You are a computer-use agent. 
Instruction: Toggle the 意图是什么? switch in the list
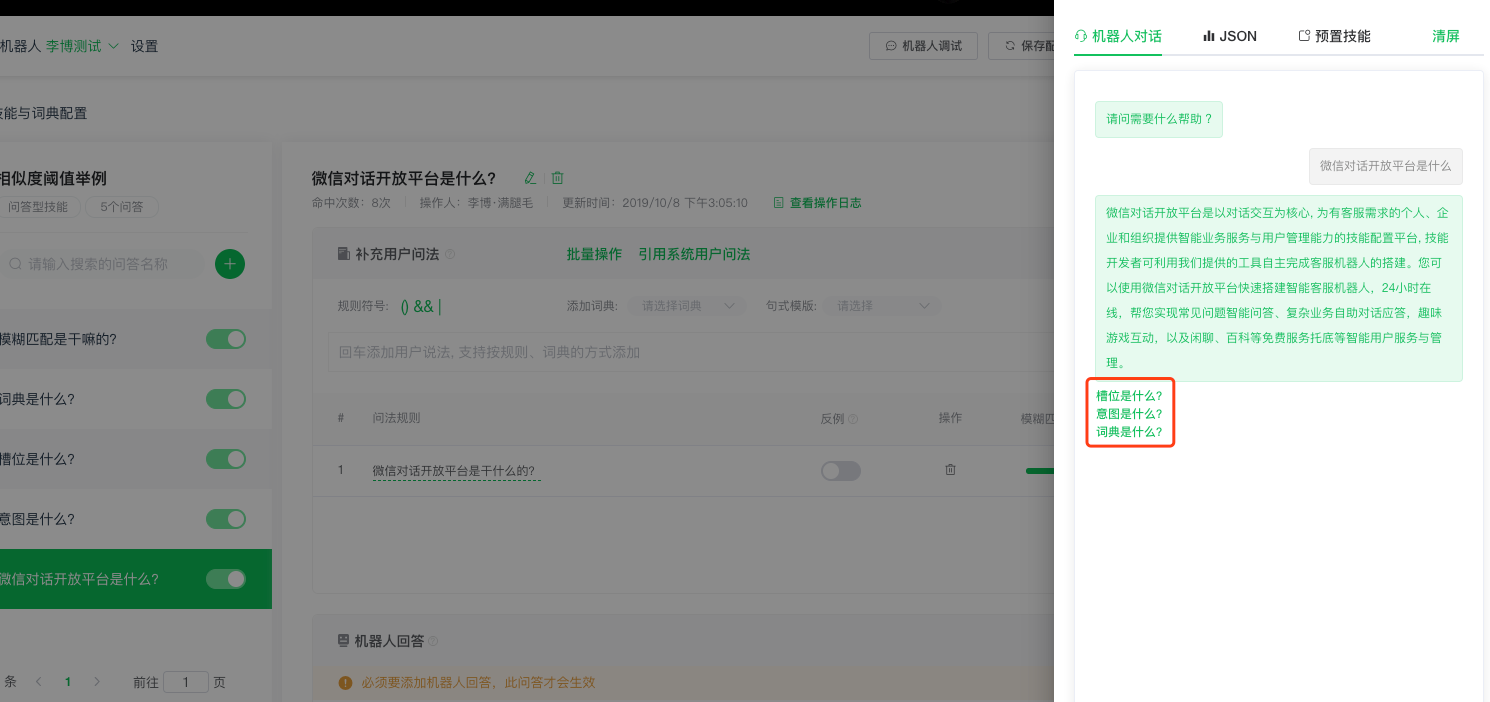point(226,519)
